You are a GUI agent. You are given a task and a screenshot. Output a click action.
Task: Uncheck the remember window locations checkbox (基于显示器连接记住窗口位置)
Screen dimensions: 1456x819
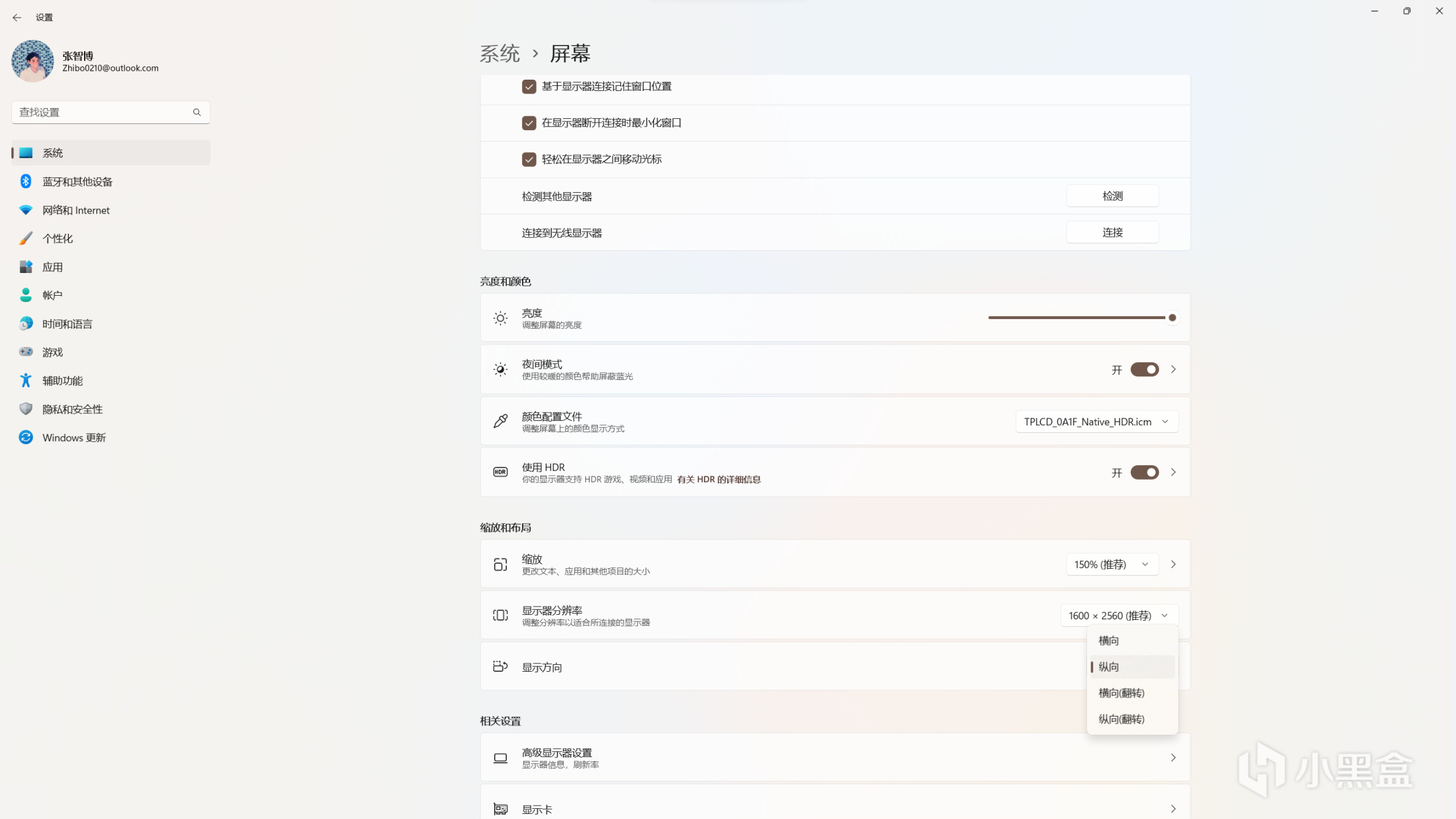pos(529,87)
